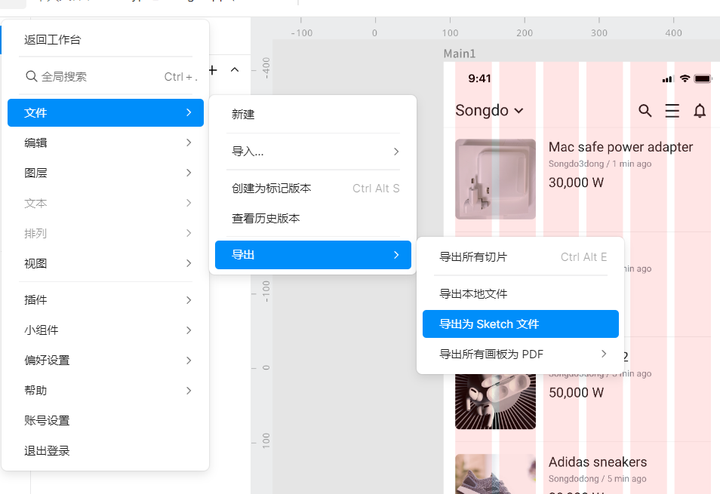720x494 pixels.
Task: Click the cellular signal icon in the status bar
Action: click(668, 79)
